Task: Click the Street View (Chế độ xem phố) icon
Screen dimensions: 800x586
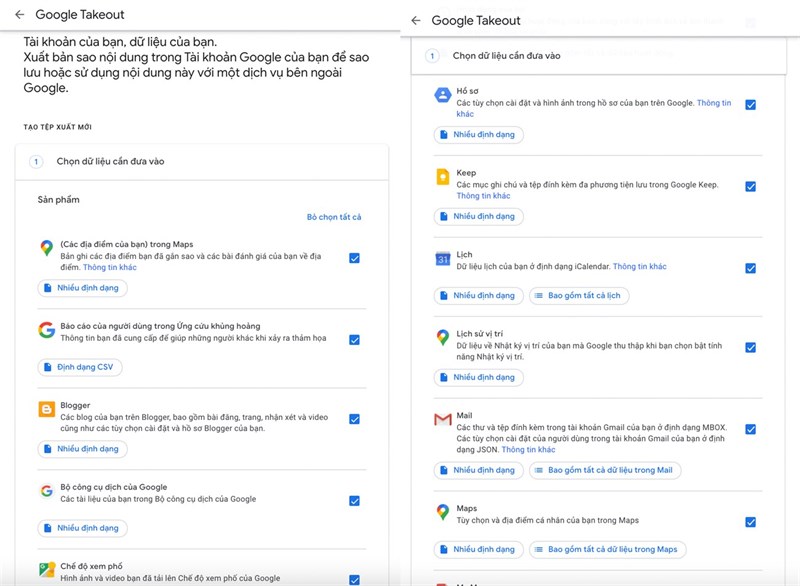Action: (x=46, y=570)
